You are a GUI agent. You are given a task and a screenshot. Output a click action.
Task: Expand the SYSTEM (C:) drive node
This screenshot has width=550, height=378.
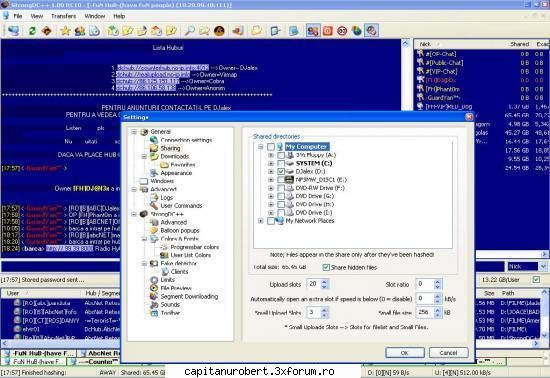click(x=271, y=163)
